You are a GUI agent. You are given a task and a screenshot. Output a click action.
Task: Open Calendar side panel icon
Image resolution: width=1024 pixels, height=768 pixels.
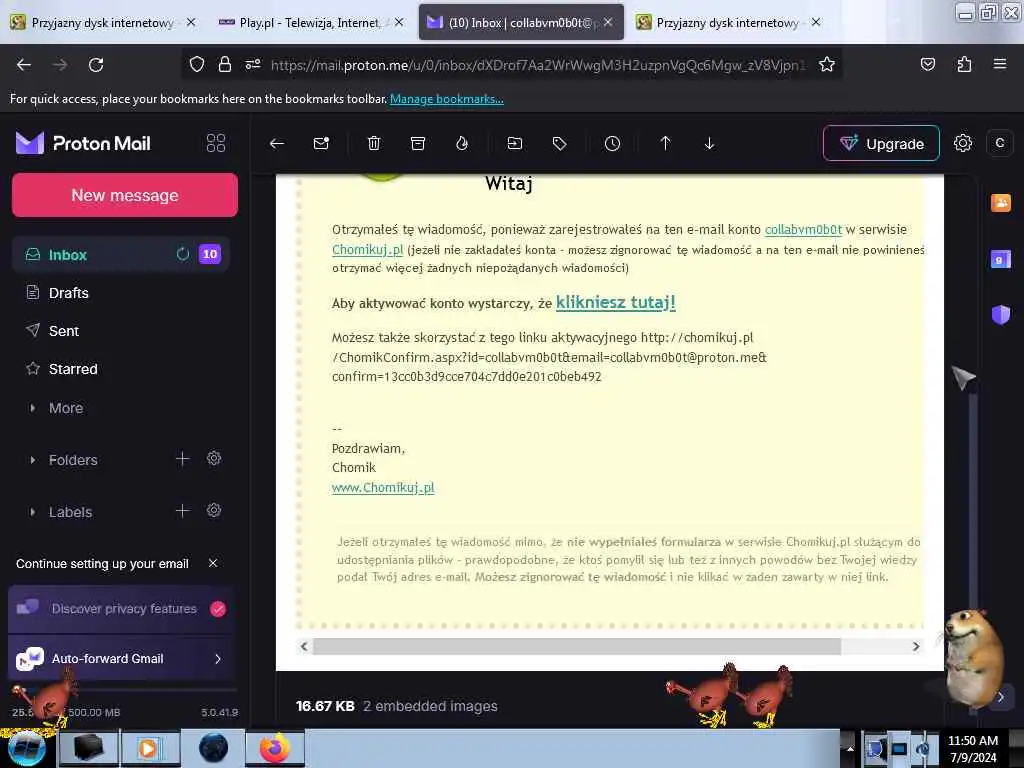click(1000, 259)
